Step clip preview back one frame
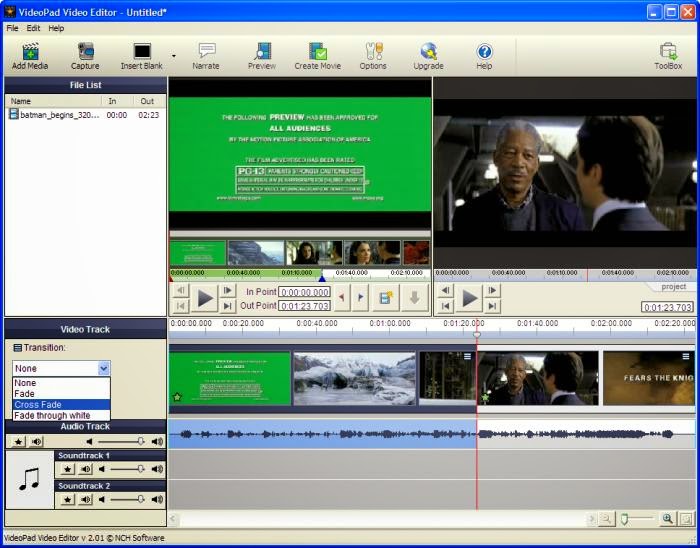The width and height of the screenshot is (700, 548). point(181,291)
